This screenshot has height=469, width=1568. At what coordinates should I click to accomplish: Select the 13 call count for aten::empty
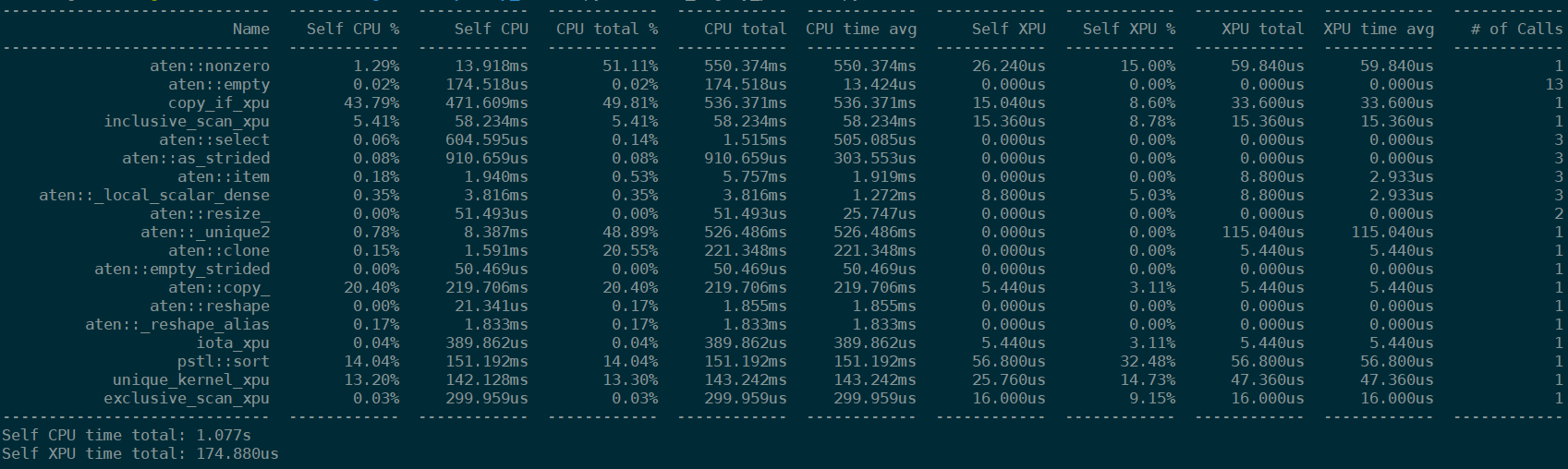click(x=1553, y=84)
